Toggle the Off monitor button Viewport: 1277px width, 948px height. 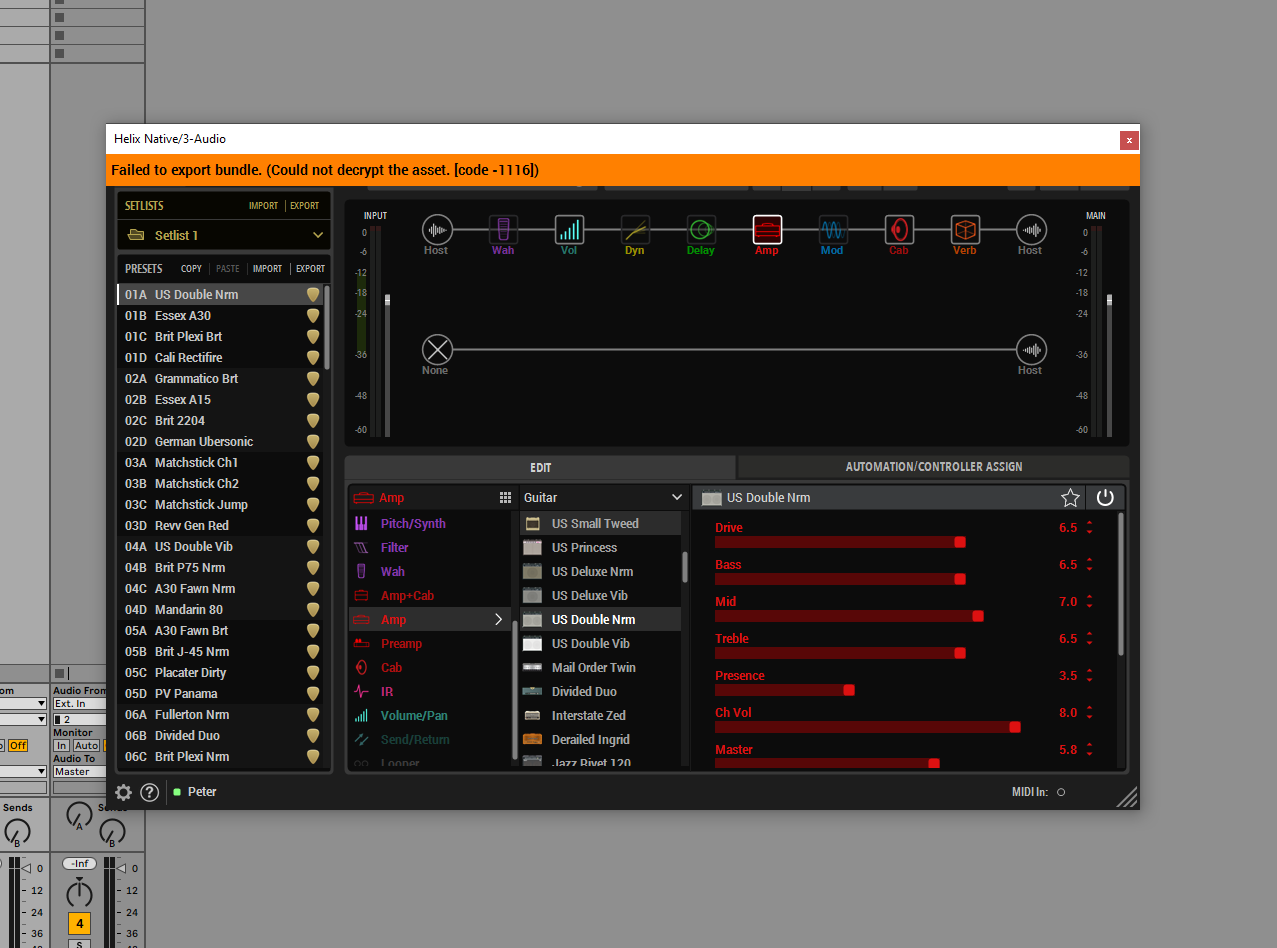(19, 746)
